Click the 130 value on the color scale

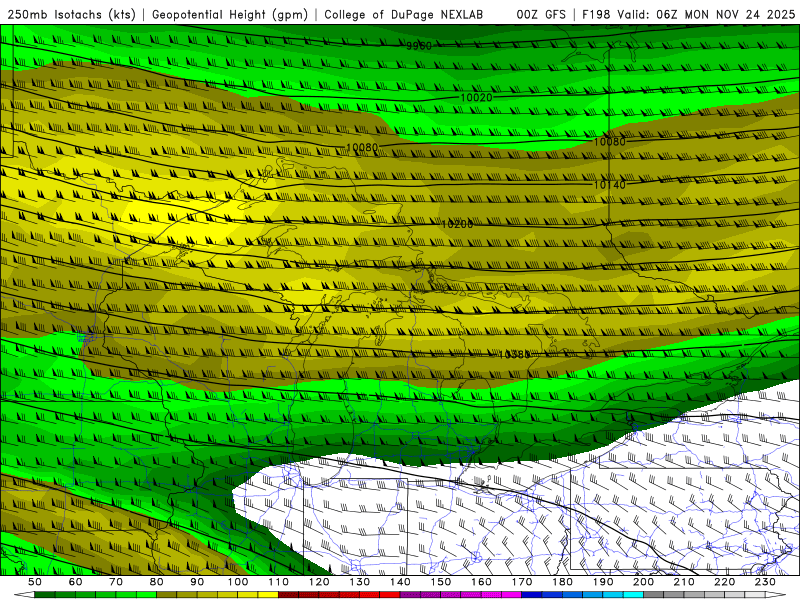[x=360, y=582]
